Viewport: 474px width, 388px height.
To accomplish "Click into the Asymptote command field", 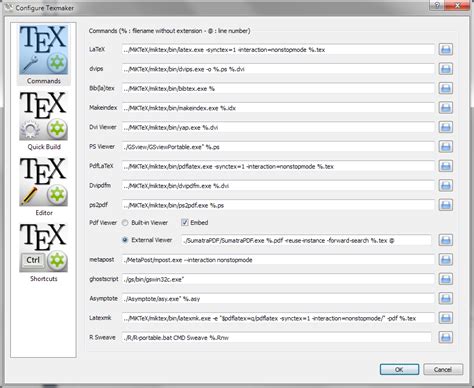I will (x=278, y=299).
